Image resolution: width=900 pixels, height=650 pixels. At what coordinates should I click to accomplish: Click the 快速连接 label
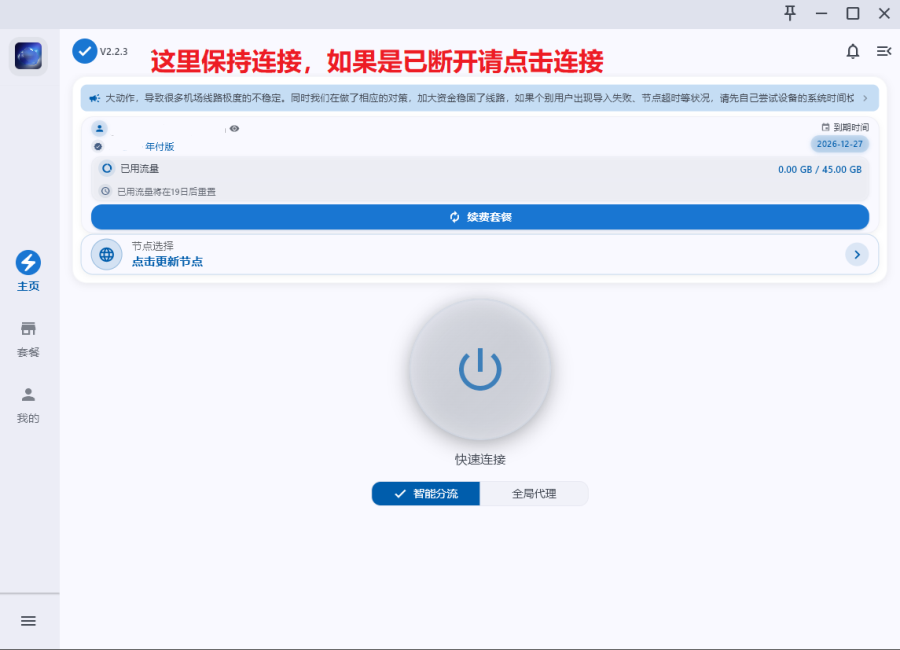tap(480, 459)
